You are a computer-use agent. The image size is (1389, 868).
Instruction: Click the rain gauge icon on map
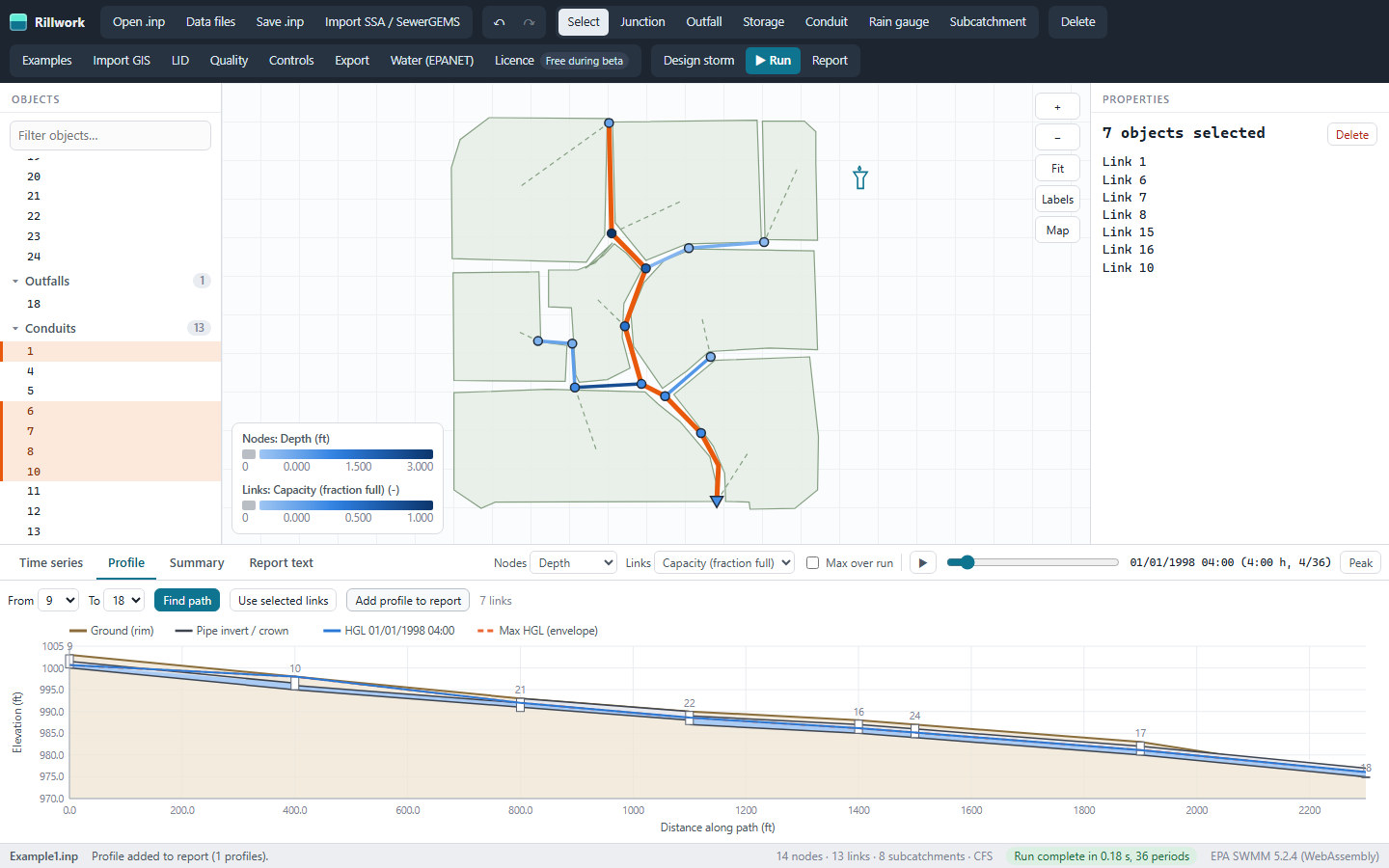(860, 177)
